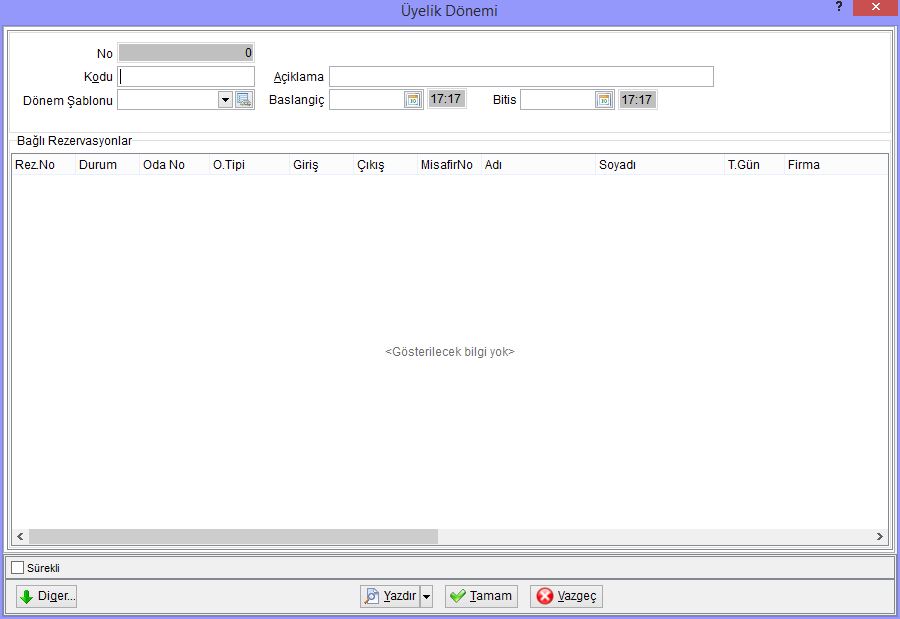Click the help question mark icon

click(x=839, y=7)
